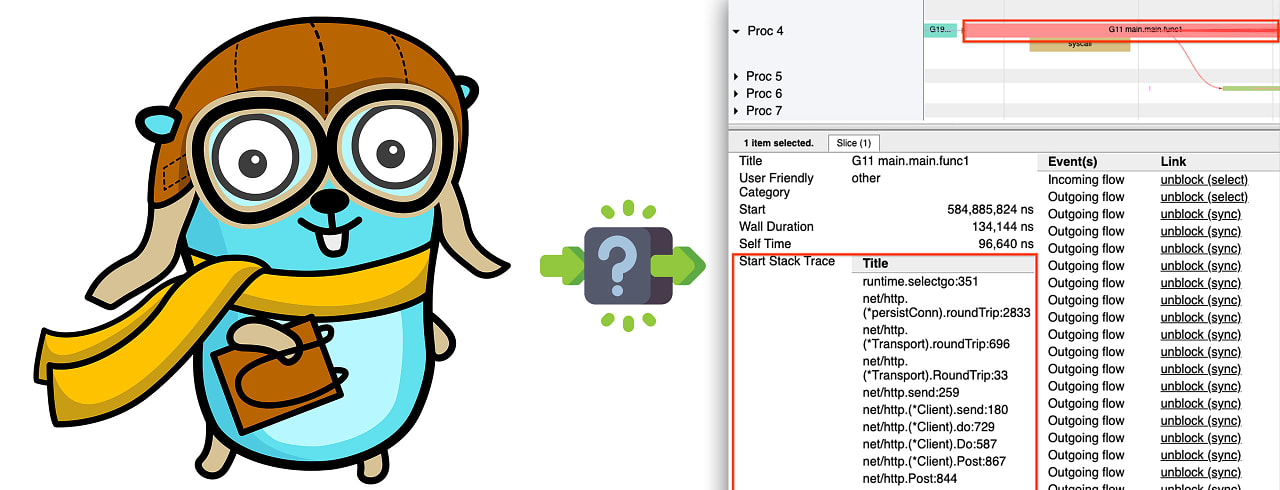This screenshot has width=1280, height=490.
Task: Click the net/http.Post:844 stack frame
Action: (910, 478)
